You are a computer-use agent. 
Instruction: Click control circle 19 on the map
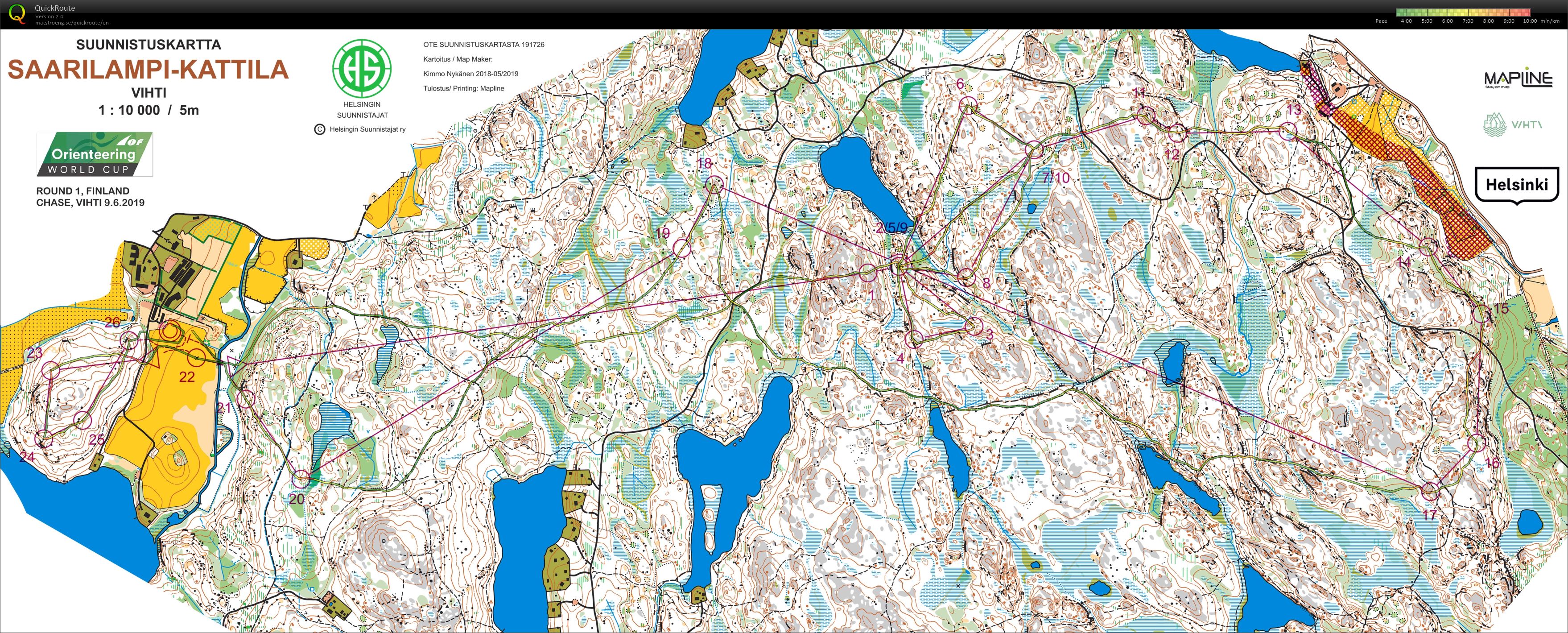pyautogui.click(x=682, y=248)
